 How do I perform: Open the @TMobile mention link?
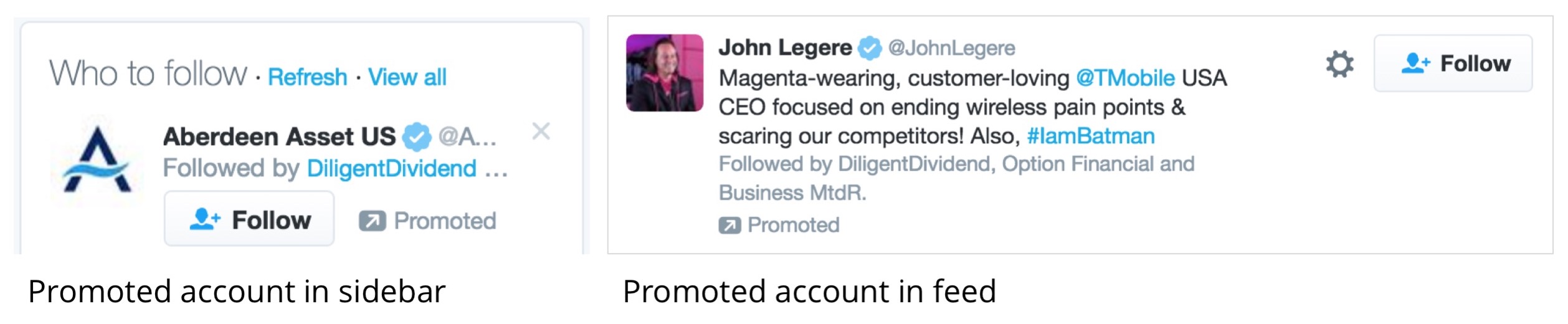1125,78
